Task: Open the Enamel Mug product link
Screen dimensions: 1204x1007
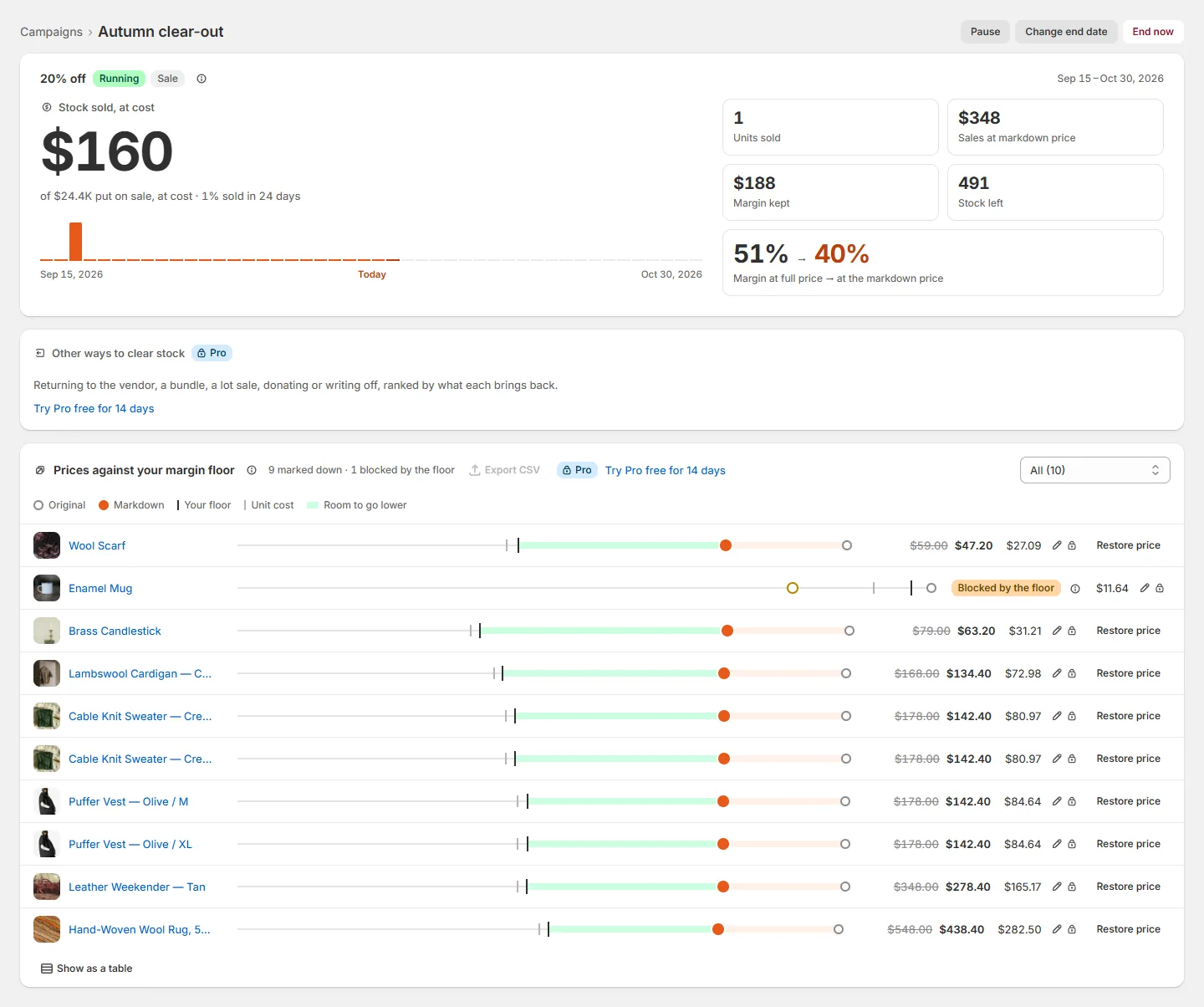Action: 100,588
